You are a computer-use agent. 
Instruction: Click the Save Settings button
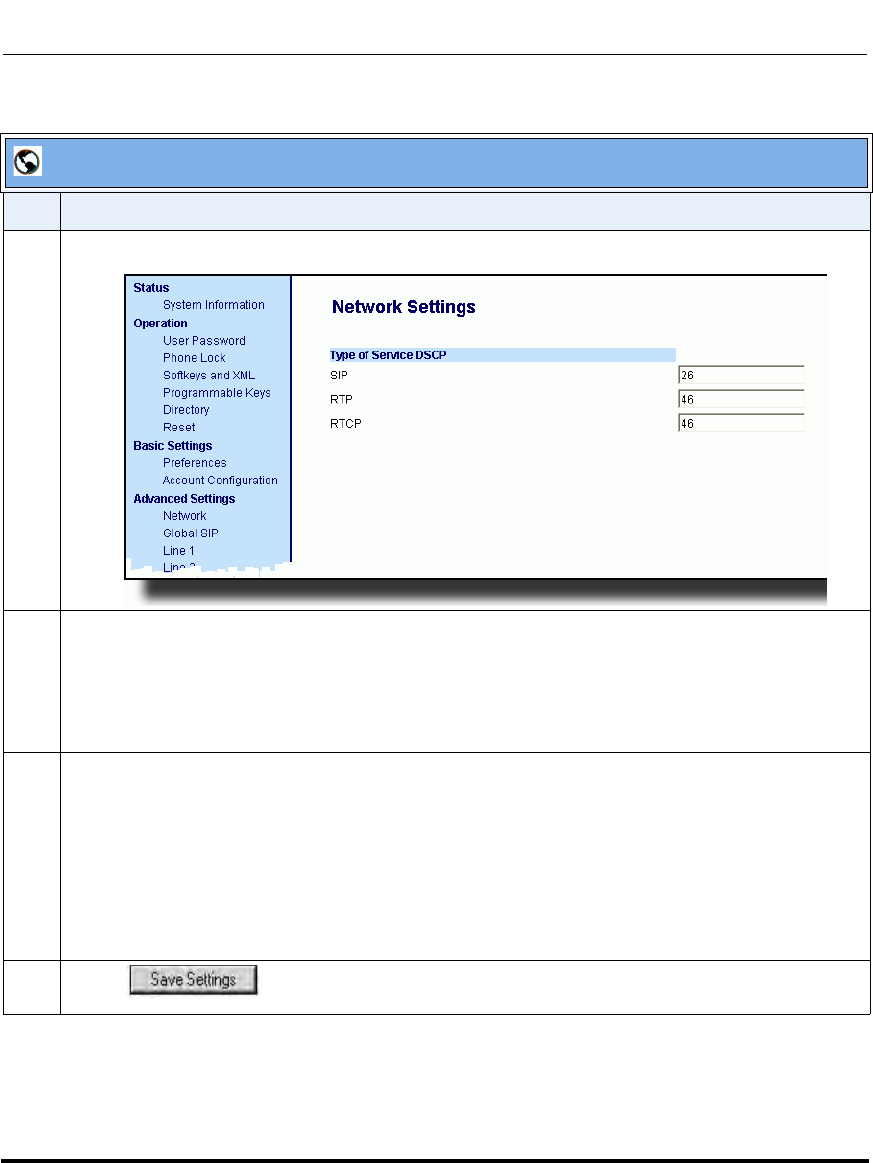point(193,979)
